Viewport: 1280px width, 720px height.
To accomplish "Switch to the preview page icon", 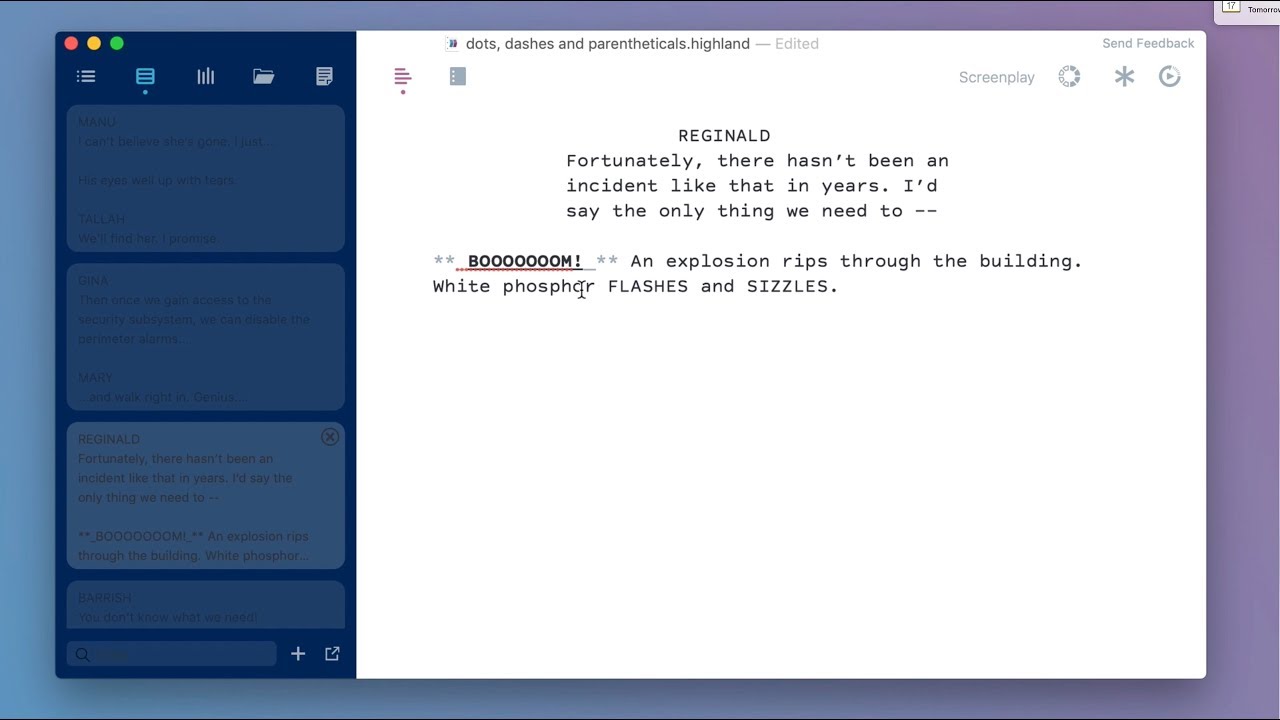I will (x=458, y=76).
